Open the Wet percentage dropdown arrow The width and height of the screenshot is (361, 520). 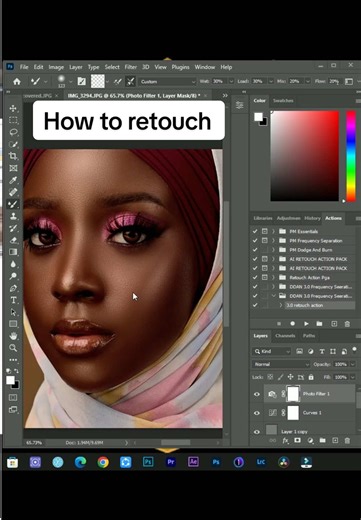(x=231, y=81)
